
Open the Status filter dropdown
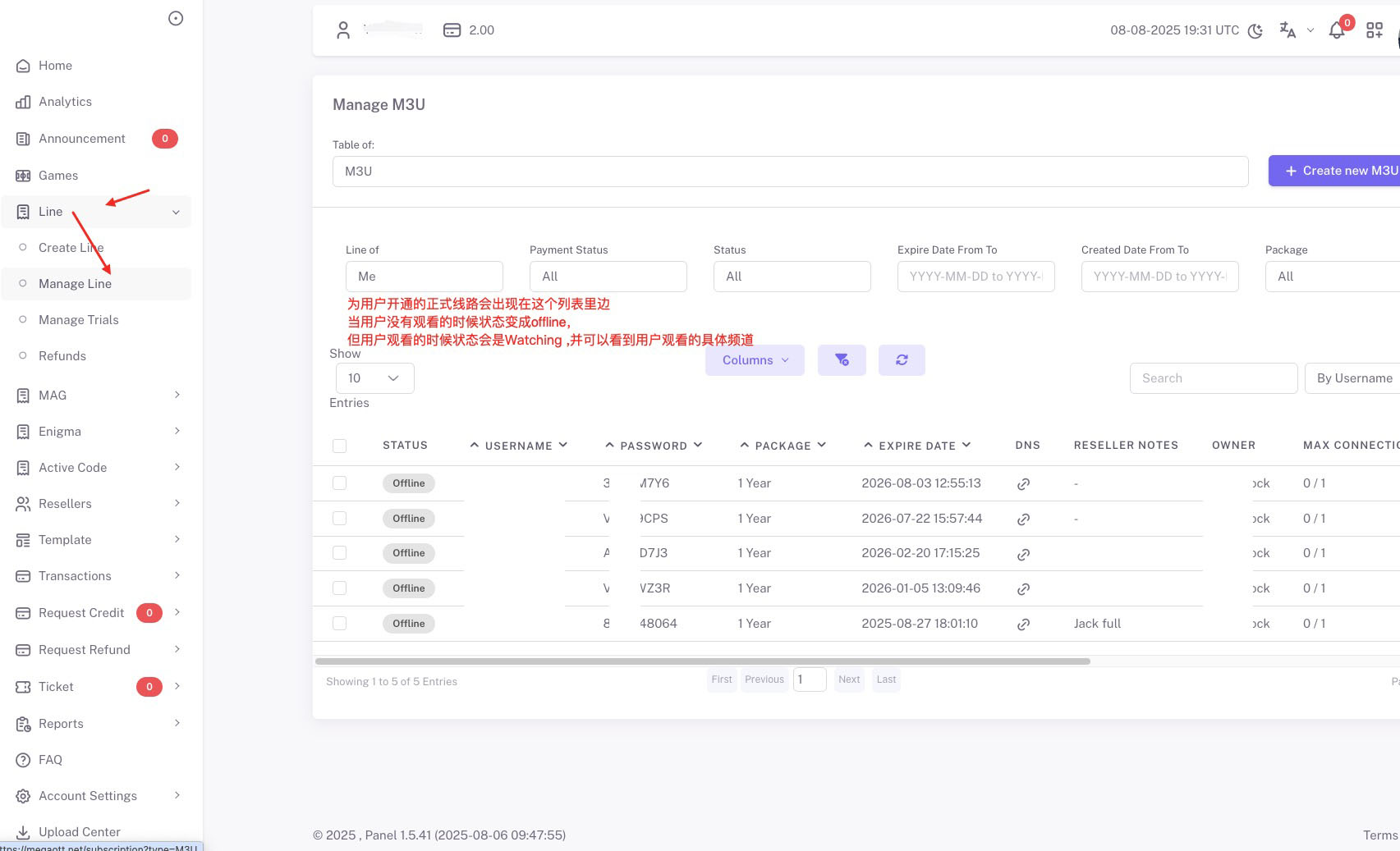pyautogui.click(x=792, y=277)
